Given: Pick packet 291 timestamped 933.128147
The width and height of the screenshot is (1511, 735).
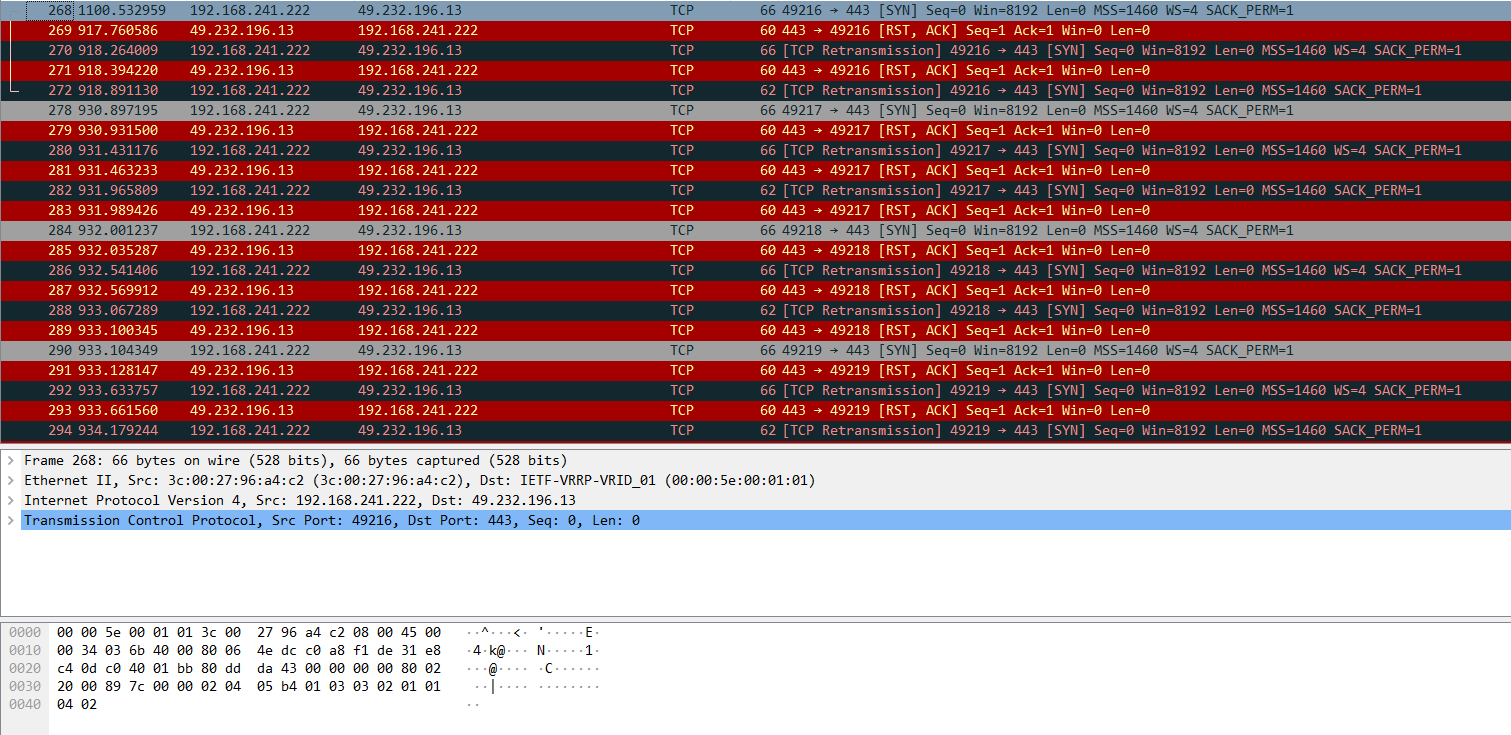Looking at the screenshot, I should tap(755, 370).
